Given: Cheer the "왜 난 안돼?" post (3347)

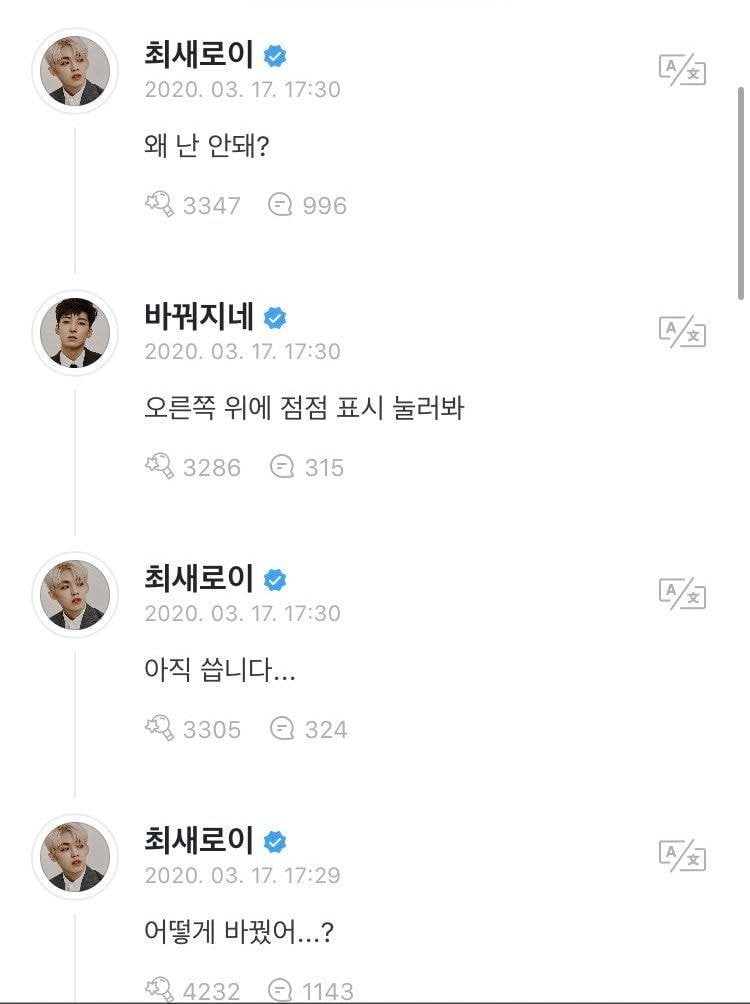Looking at the screenshot, I should (x=160, y=205).
